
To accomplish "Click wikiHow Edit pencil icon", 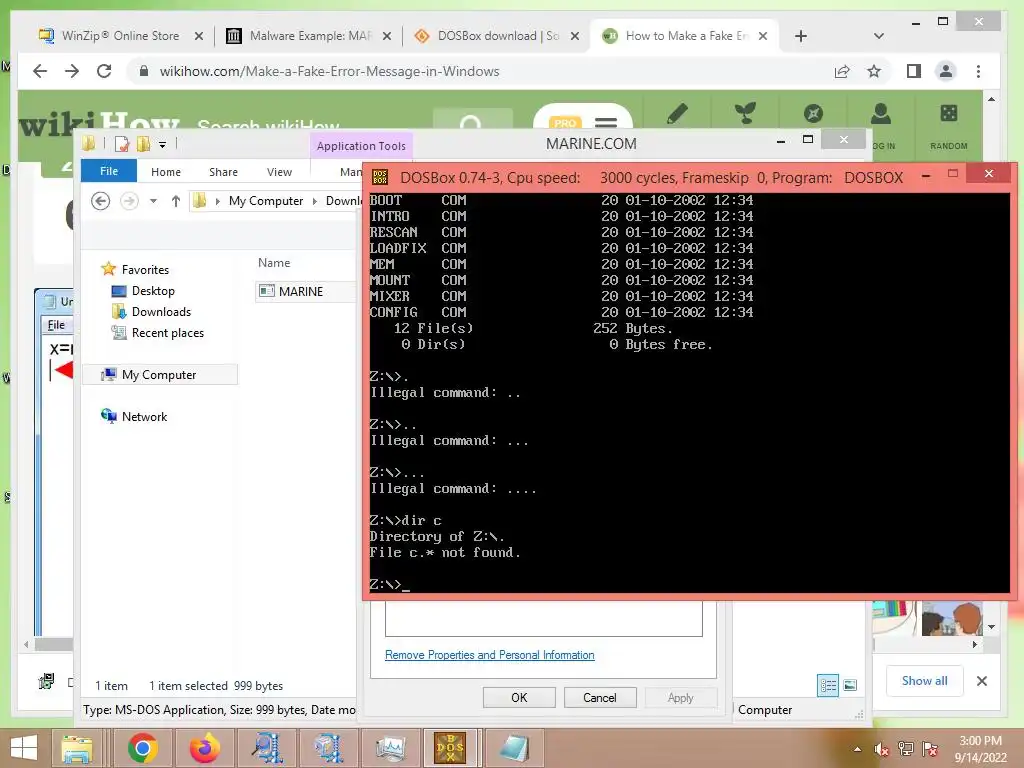I will tap(677, 114).
